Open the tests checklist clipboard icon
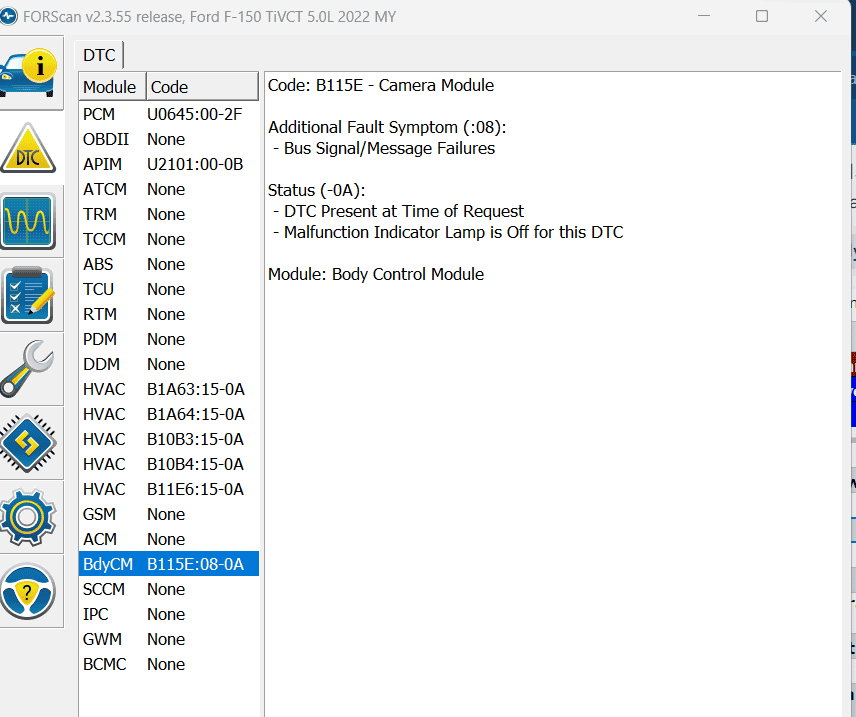856x717 pixels. point(30,295)
